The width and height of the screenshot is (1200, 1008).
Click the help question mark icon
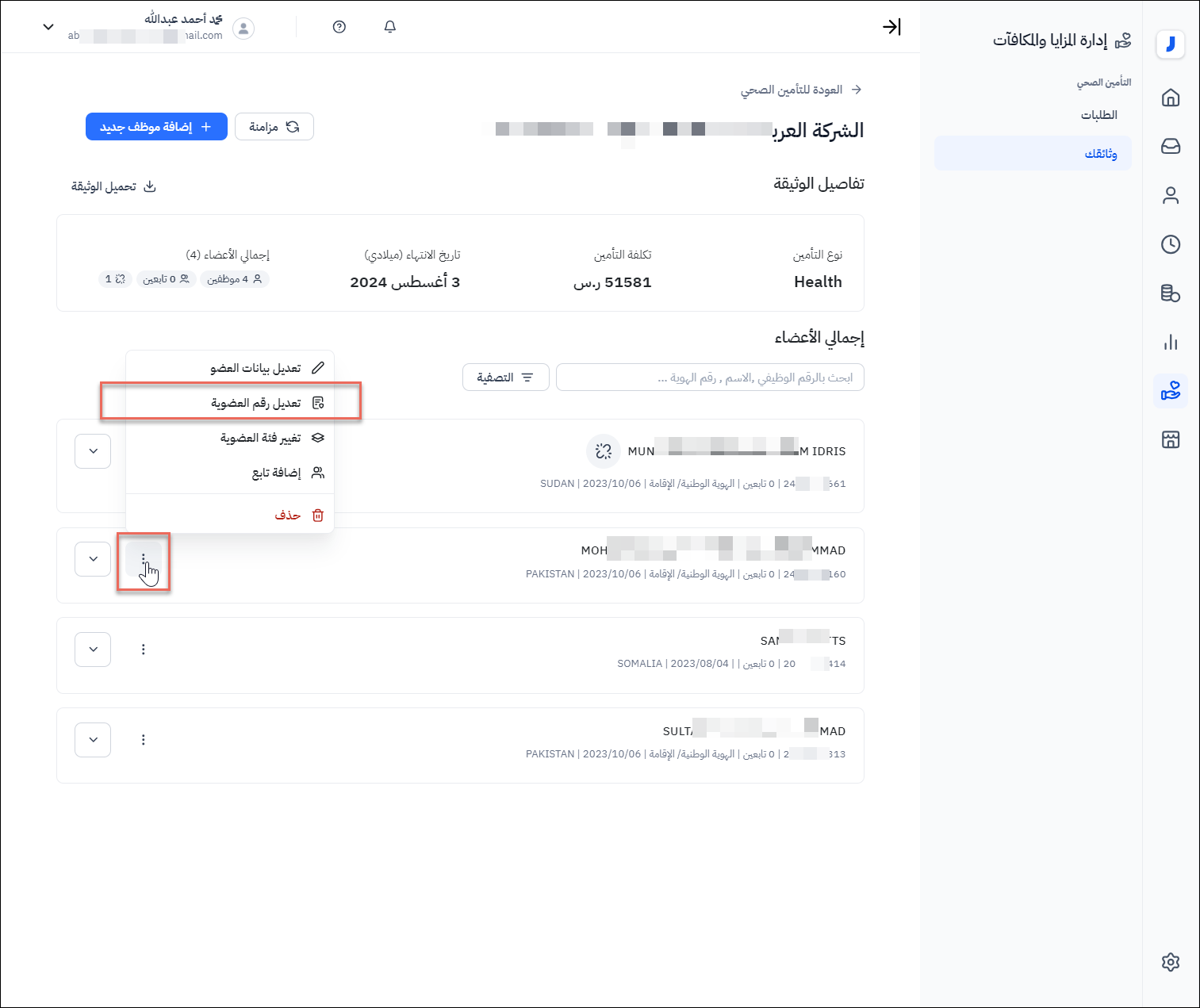point(339,27)
